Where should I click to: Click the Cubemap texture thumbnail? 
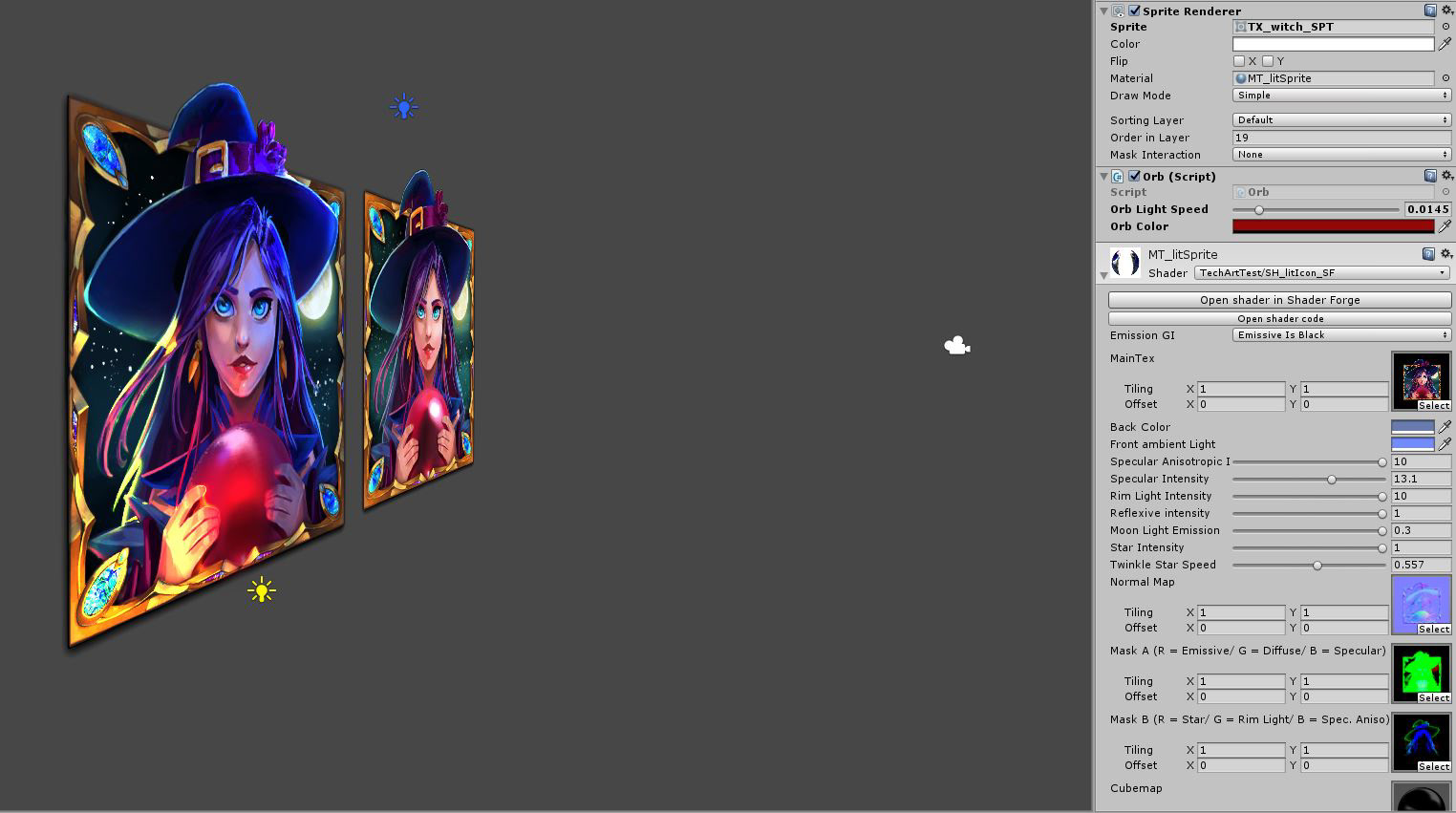[x=1421, y=797]
